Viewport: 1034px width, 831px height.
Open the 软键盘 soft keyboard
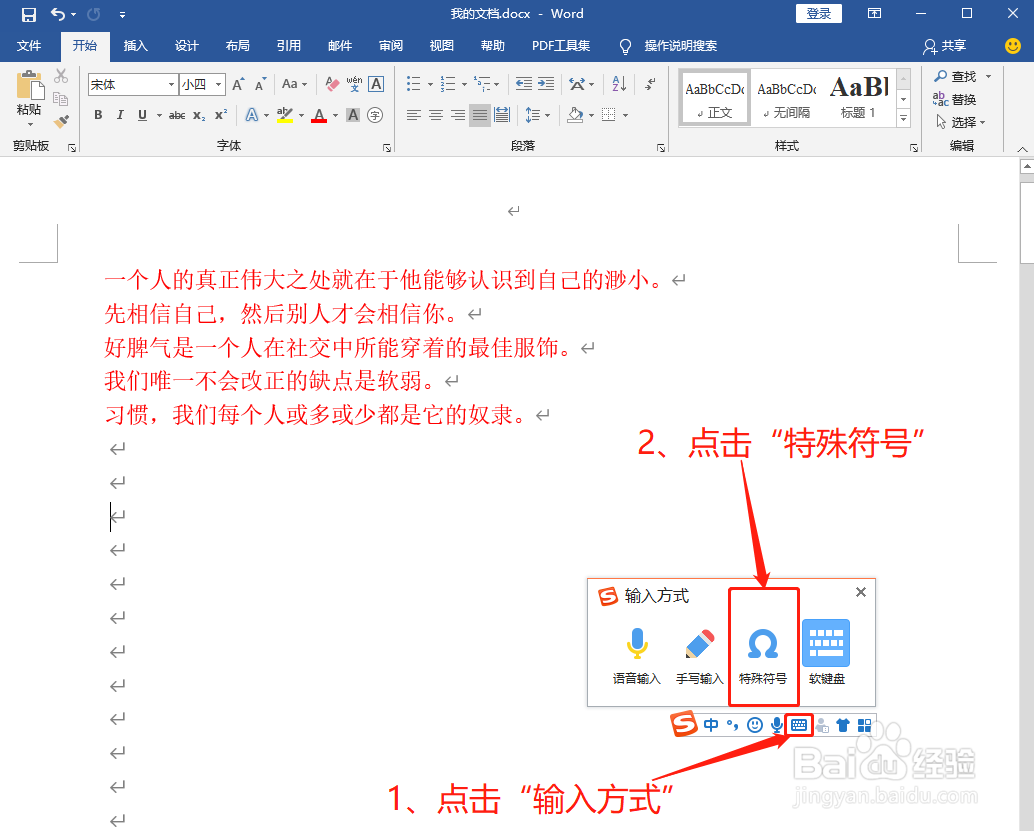826,645
